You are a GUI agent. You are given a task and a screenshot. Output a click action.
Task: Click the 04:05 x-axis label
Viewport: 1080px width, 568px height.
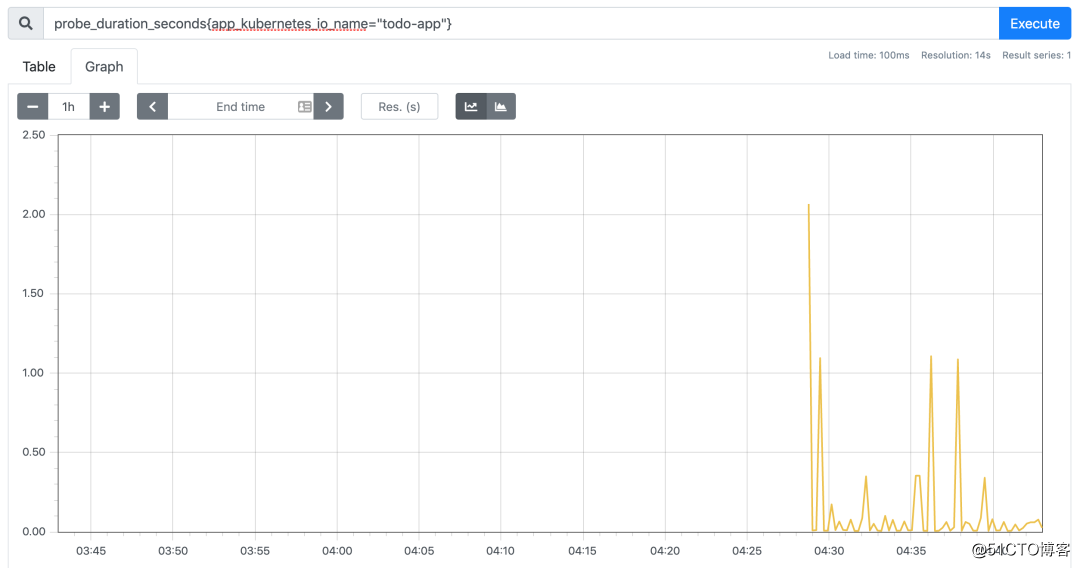point(419,551)
